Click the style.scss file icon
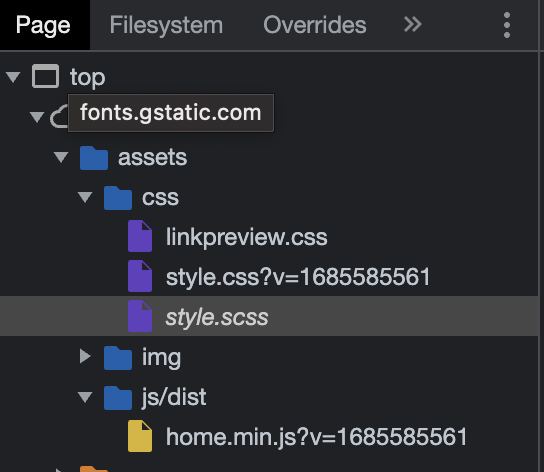Viewport: 544px width, 472px height. 140,316
